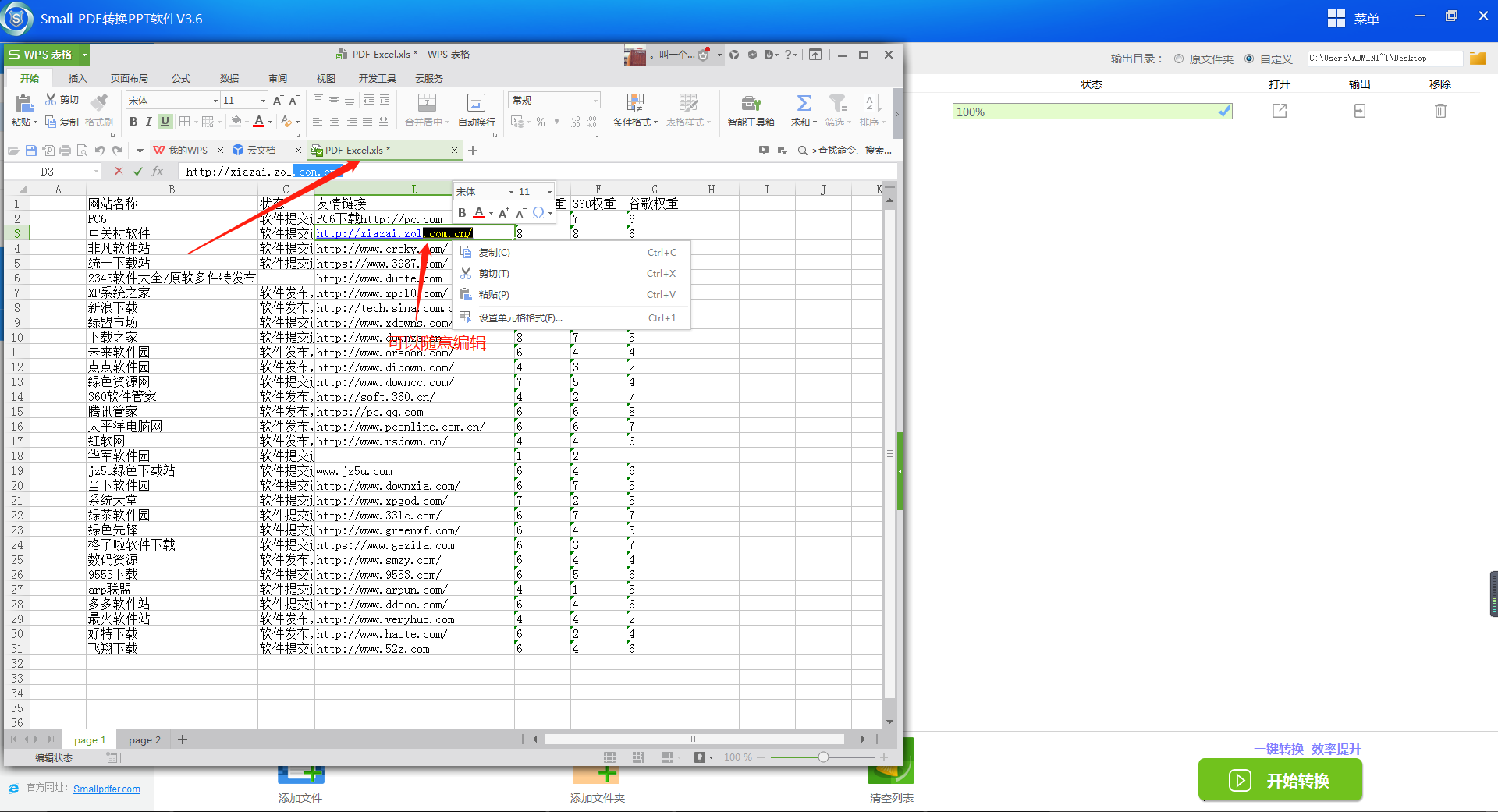Viewport: 1498px width, 812px height.
Task: Expand the font color dropdown arrow in ribbon
Action: pyautogui.click(x=271, y=122)
